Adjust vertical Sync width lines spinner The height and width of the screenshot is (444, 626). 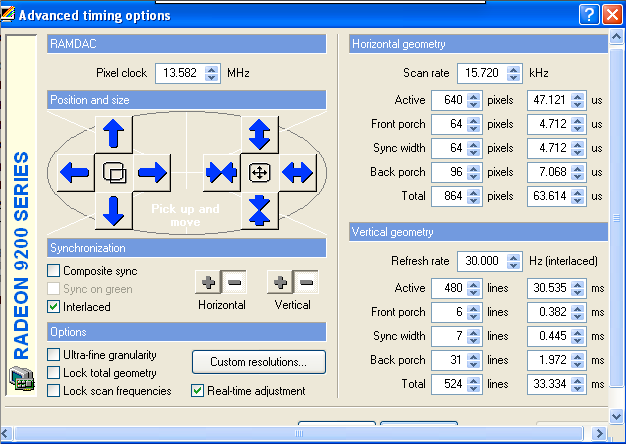pyautogui.click(x=473, y=336)
